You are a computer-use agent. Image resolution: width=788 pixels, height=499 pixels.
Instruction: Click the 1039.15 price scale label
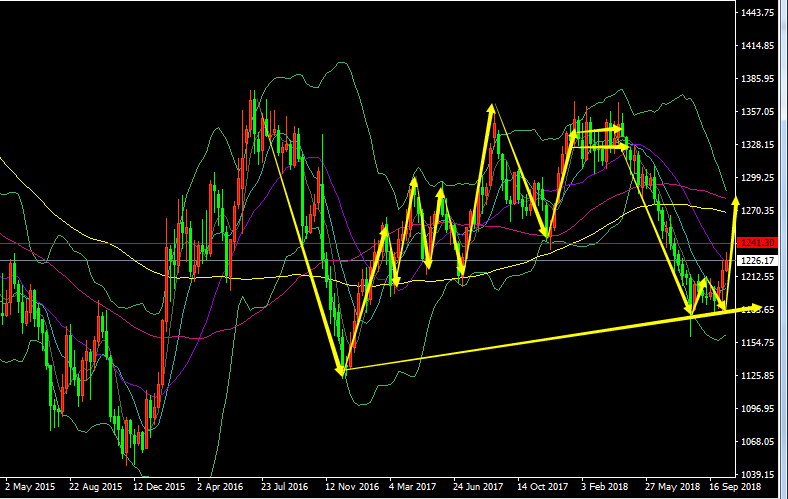click(757, 475)
